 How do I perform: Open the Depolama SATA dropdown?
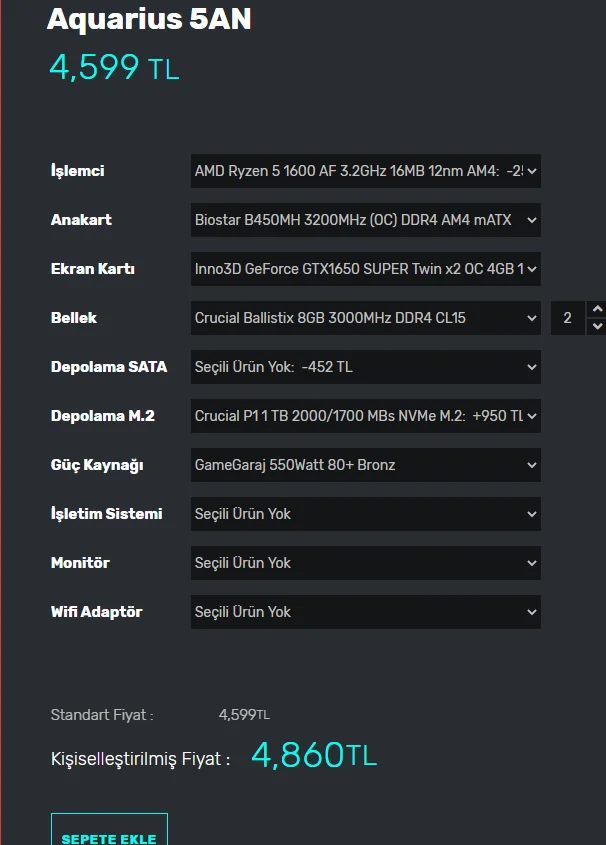tap(365, 367)
